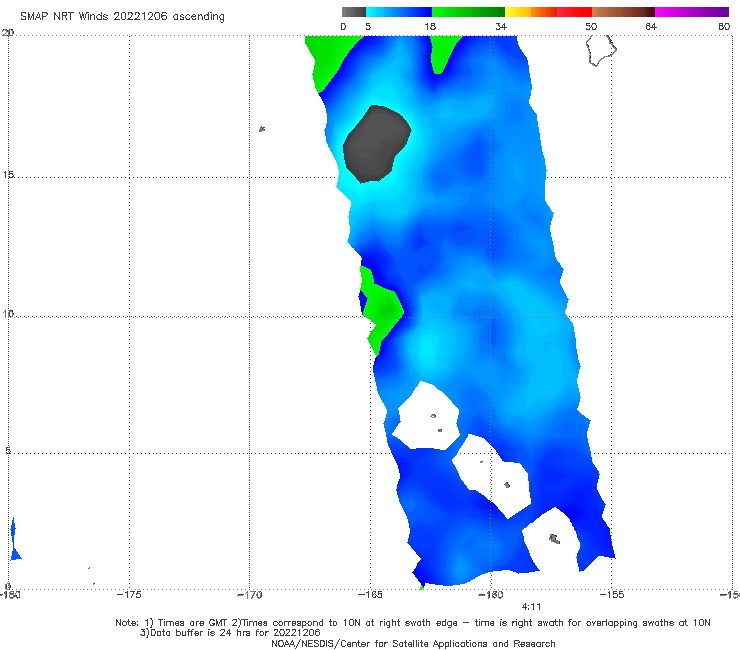Click the latitude label '10' on left axis
The width and height of the screenshot is (740, 650).
coord(8,313)
